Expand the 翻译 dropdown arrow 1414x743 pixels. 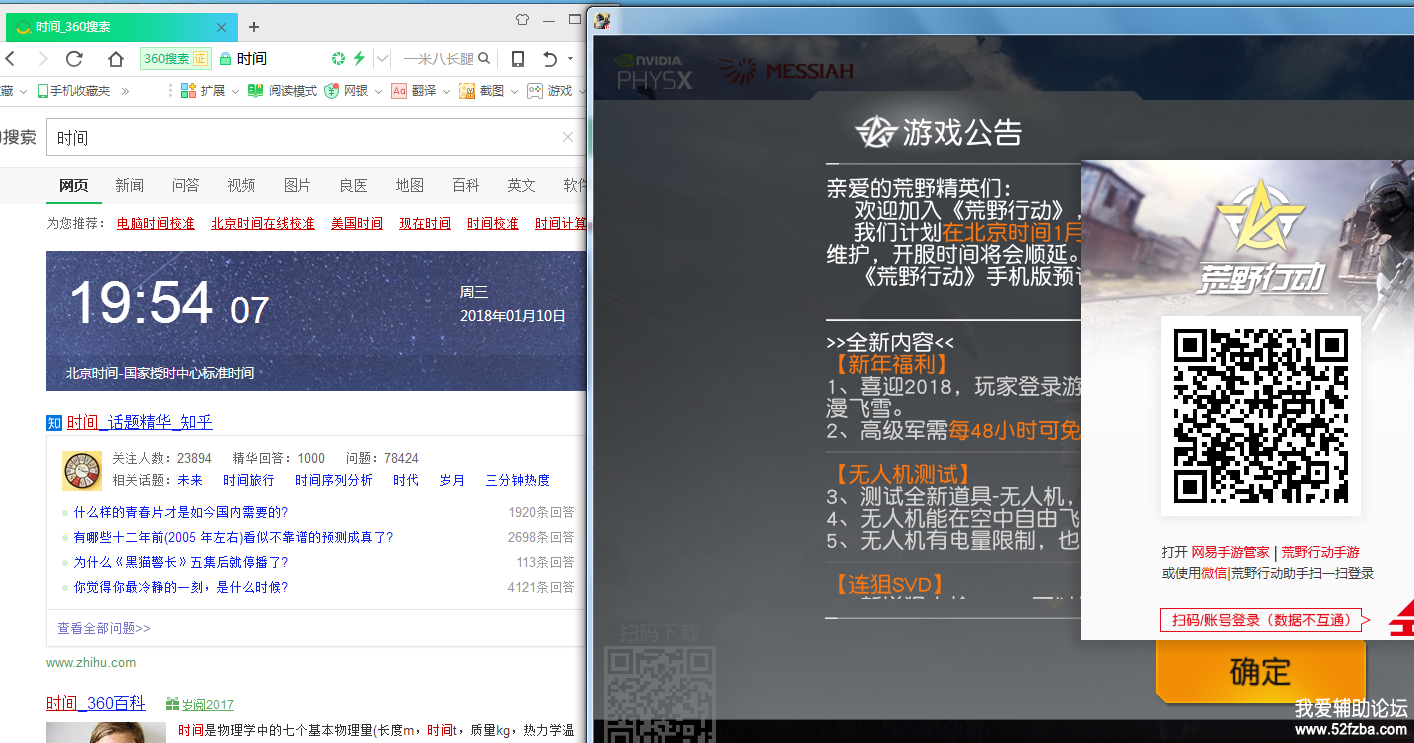coord(446,91)
